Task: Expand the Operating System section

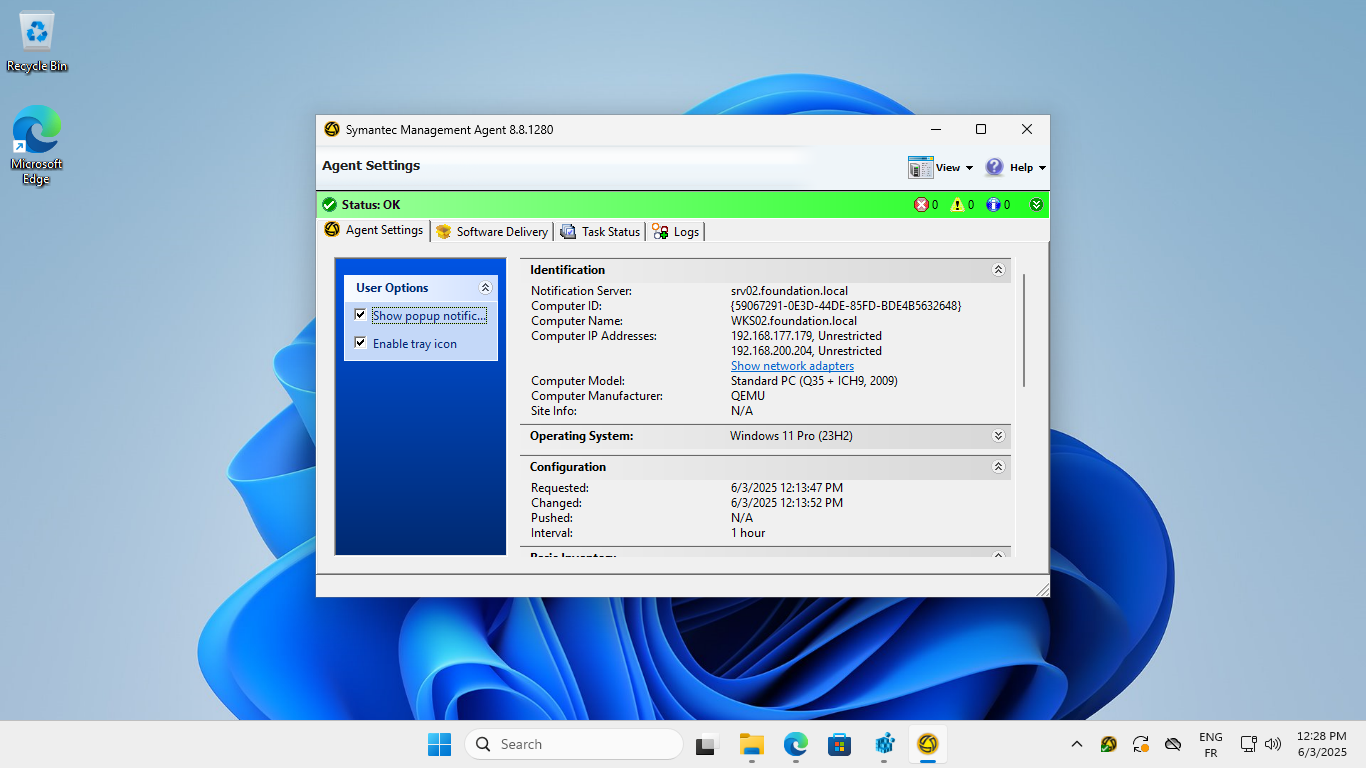Action: 998,436
